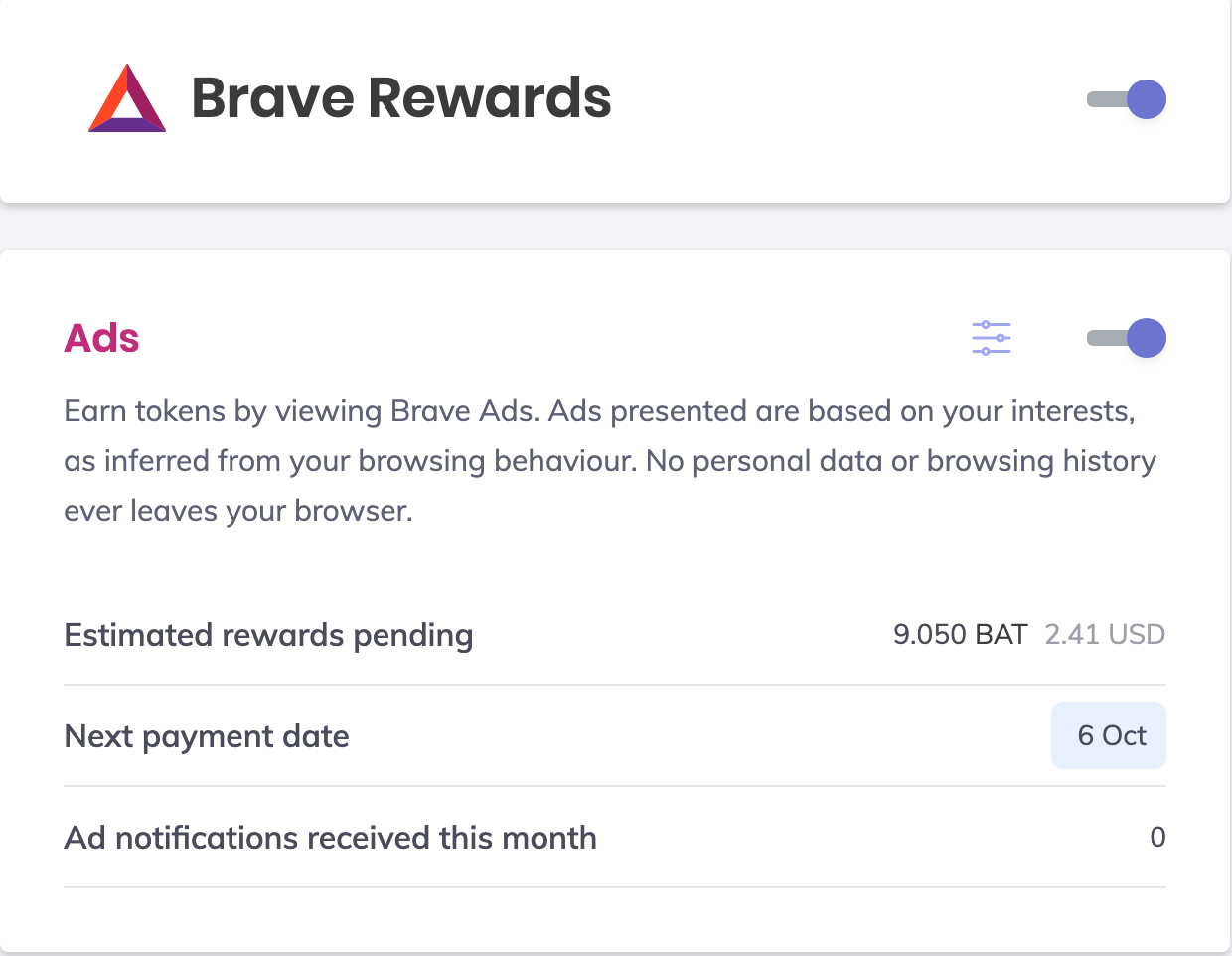Click the Next payment date label
The image size is (1232, 956).
click(x=207, y=736)
